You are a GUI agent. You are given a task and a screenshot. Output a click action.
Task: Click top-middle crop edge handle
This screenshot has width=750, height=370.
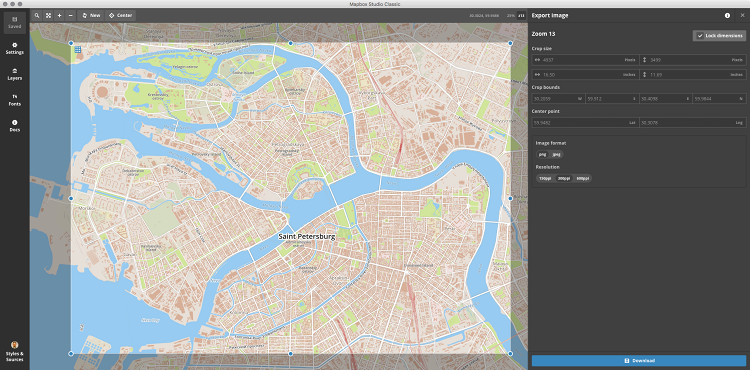point(290,43)
